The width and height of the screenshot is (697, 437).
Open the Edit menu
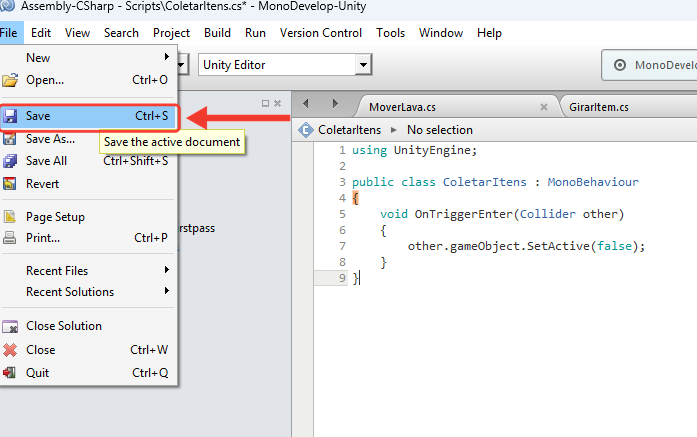click(41, 33)
